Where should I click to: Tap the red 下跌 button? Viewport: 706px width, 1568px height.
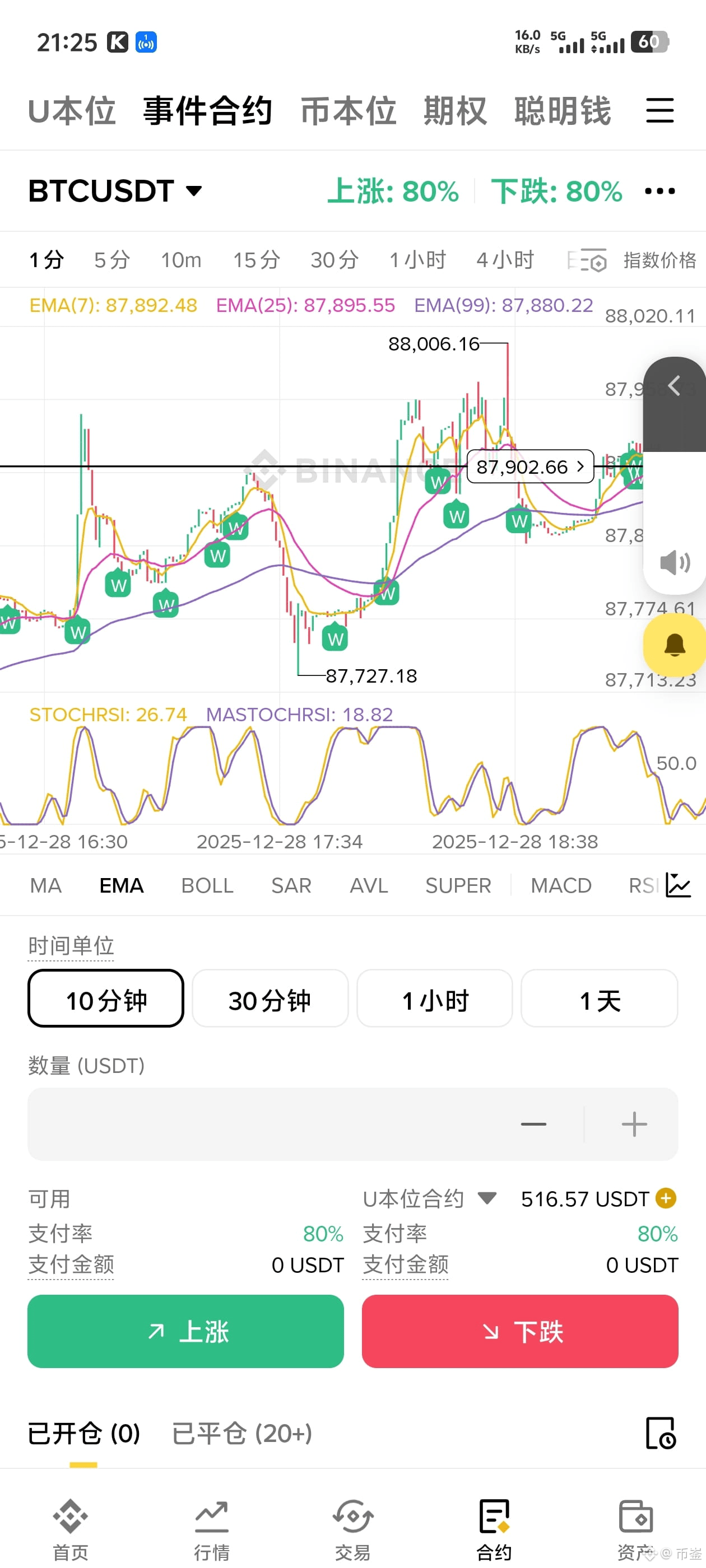[520, 1331]
